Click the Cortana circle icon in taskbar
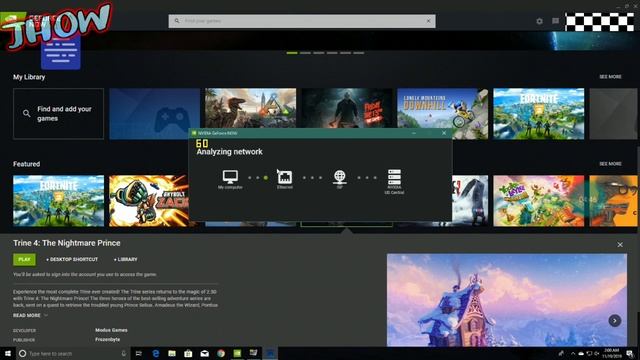This screenshot has width=640, height=360. point(22,353)
